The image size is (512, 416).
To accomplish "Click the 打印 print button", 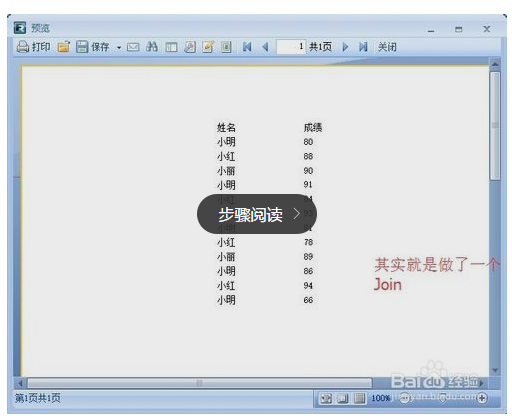I will click(33, 47).
